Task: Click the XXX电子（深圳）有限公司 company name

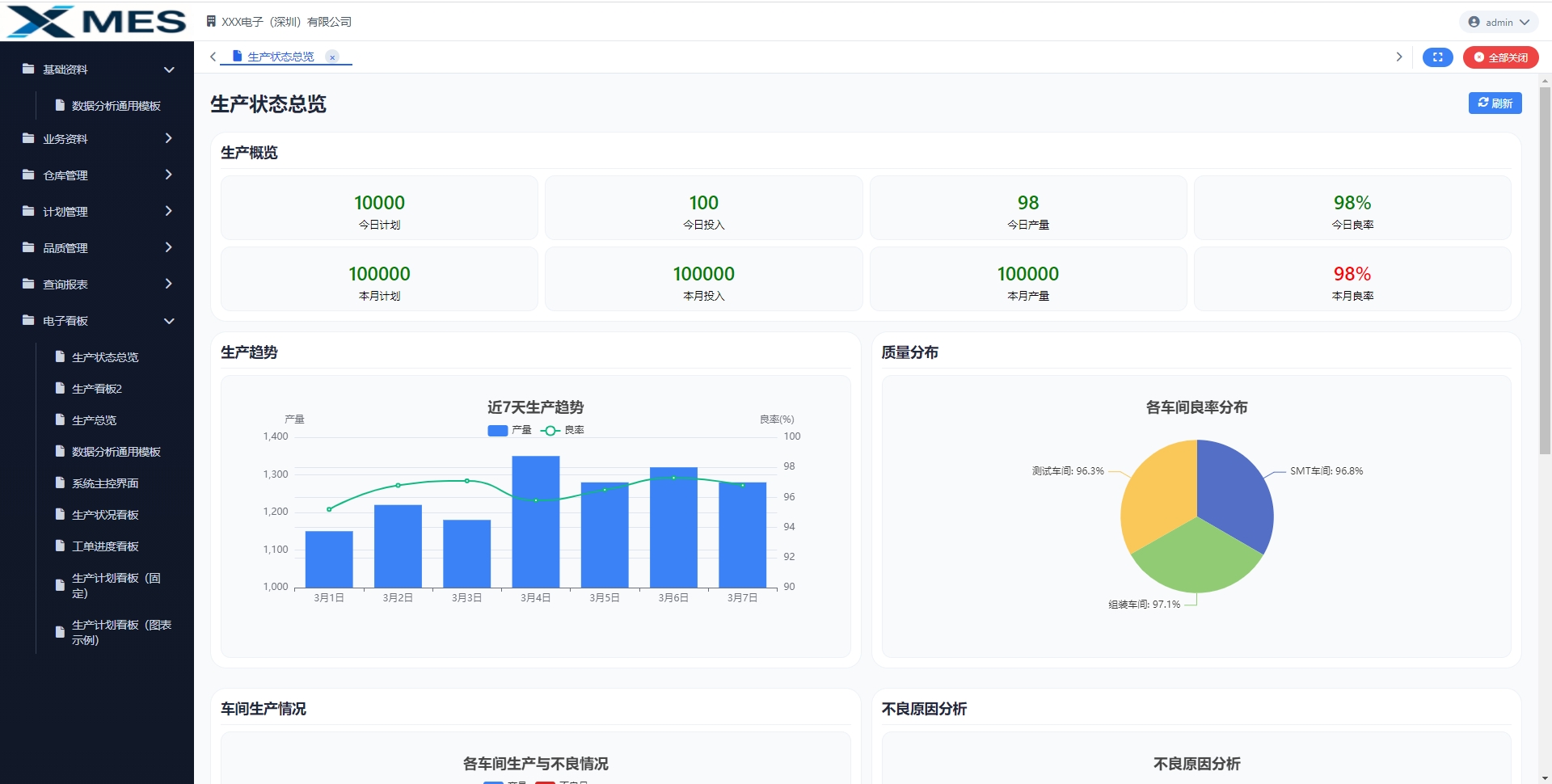Action: point(286,22)
